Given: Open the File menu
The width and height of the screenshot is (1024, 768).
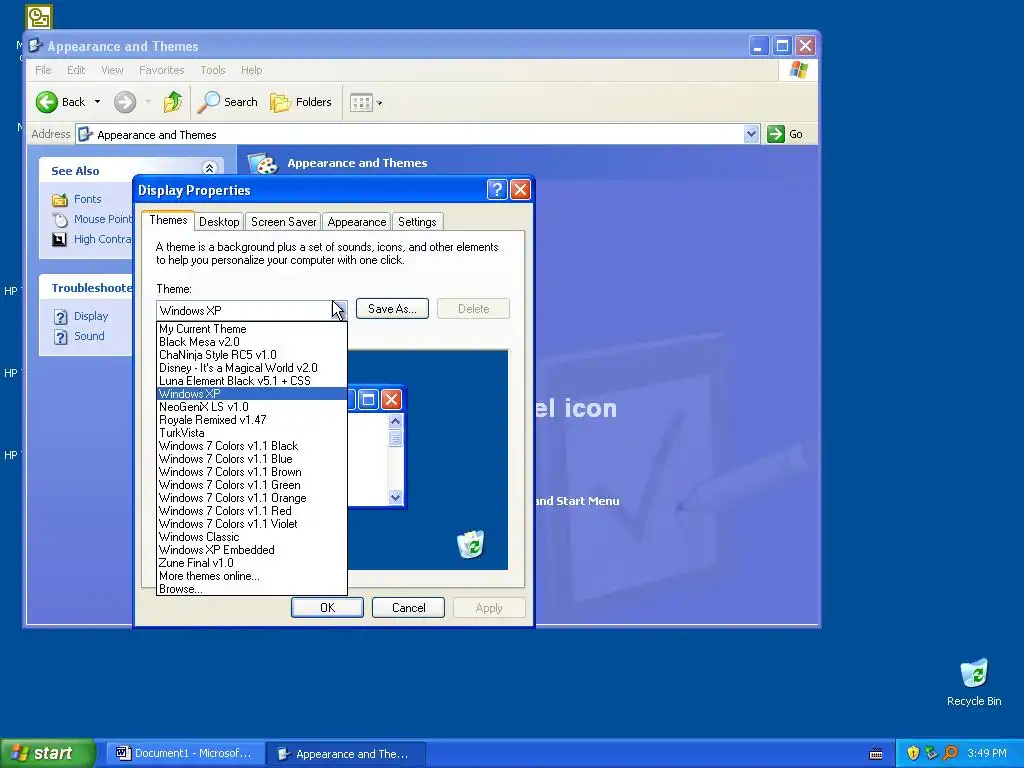Looking at the screenshot, I should coord(43,70).
